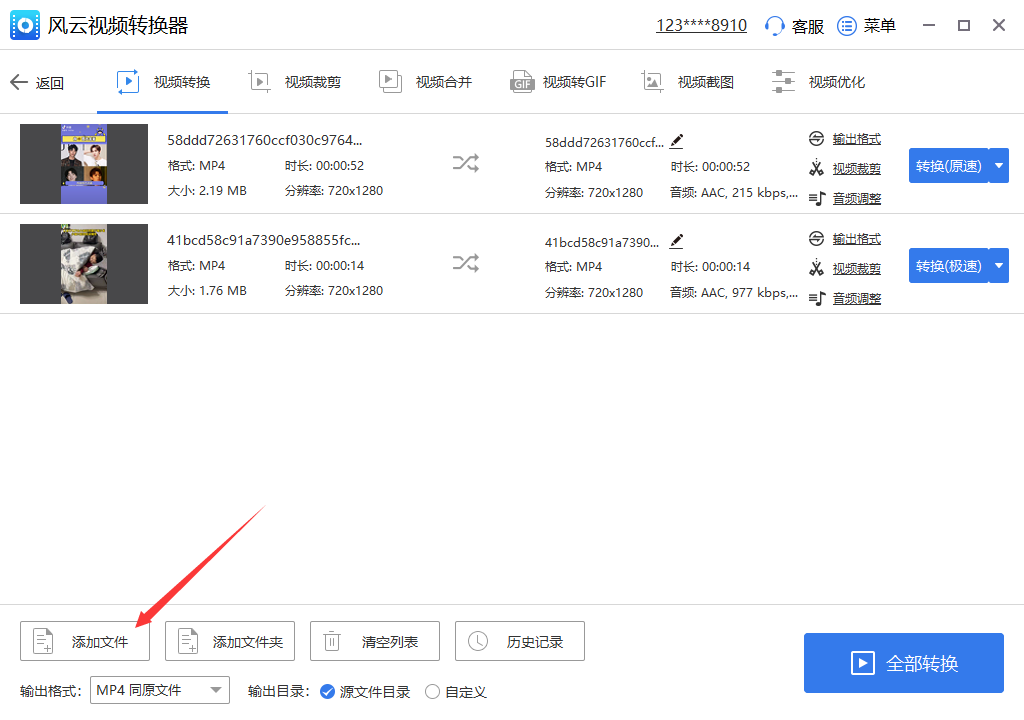The height and width of the screenshot is (720, 1024).
Task: Click 音频调整 icon in the 41bcd58c91a7390 row
Action: (817, 298)
